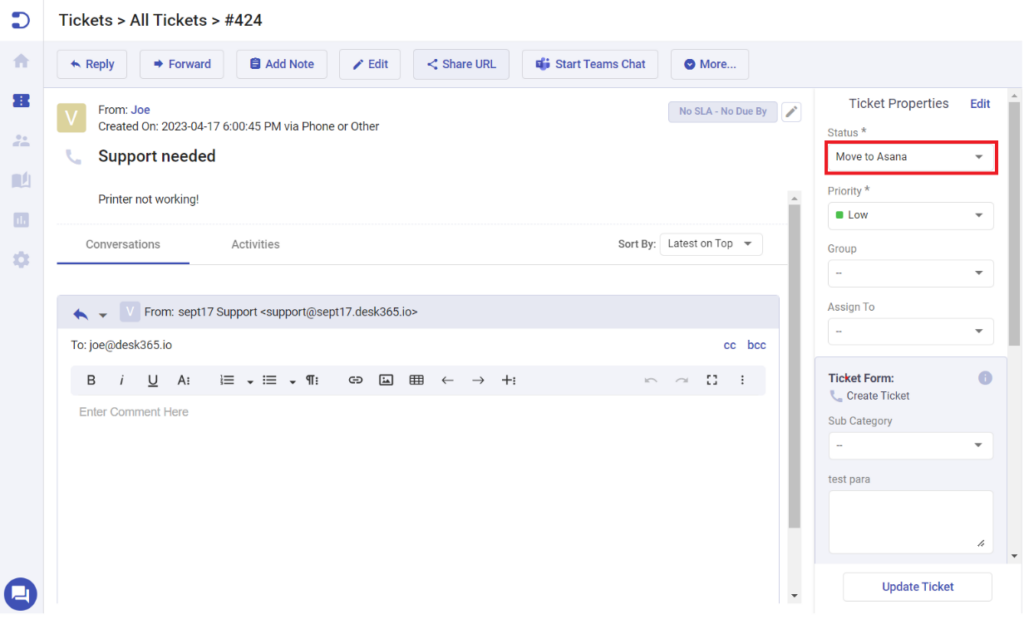Image resolution: width=1024 pixels, height=624 pixels.
Task: Open the Reports chart icon in sidebar
Action: point(21,220)
